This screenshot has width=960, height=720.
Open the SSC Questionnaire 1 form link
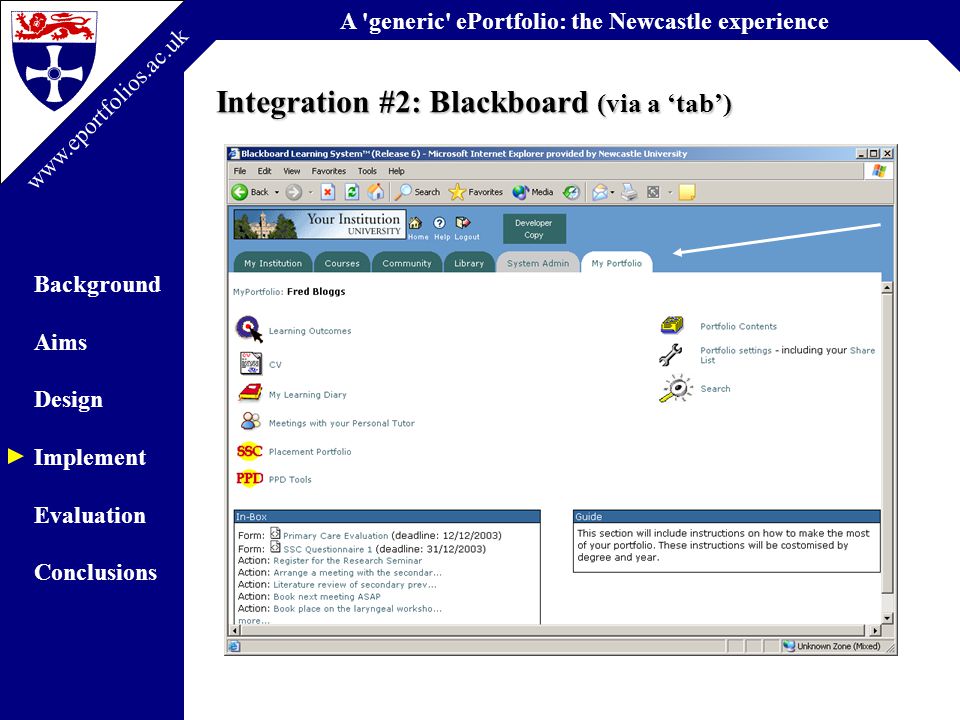tap(328, 549)
